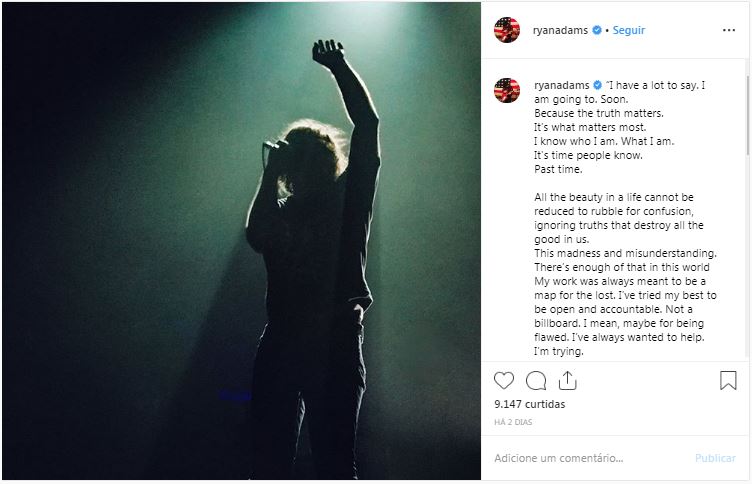Click the profile avatar in the post header
The height and width of the screenshot is (484, 752).
point(507,30)
